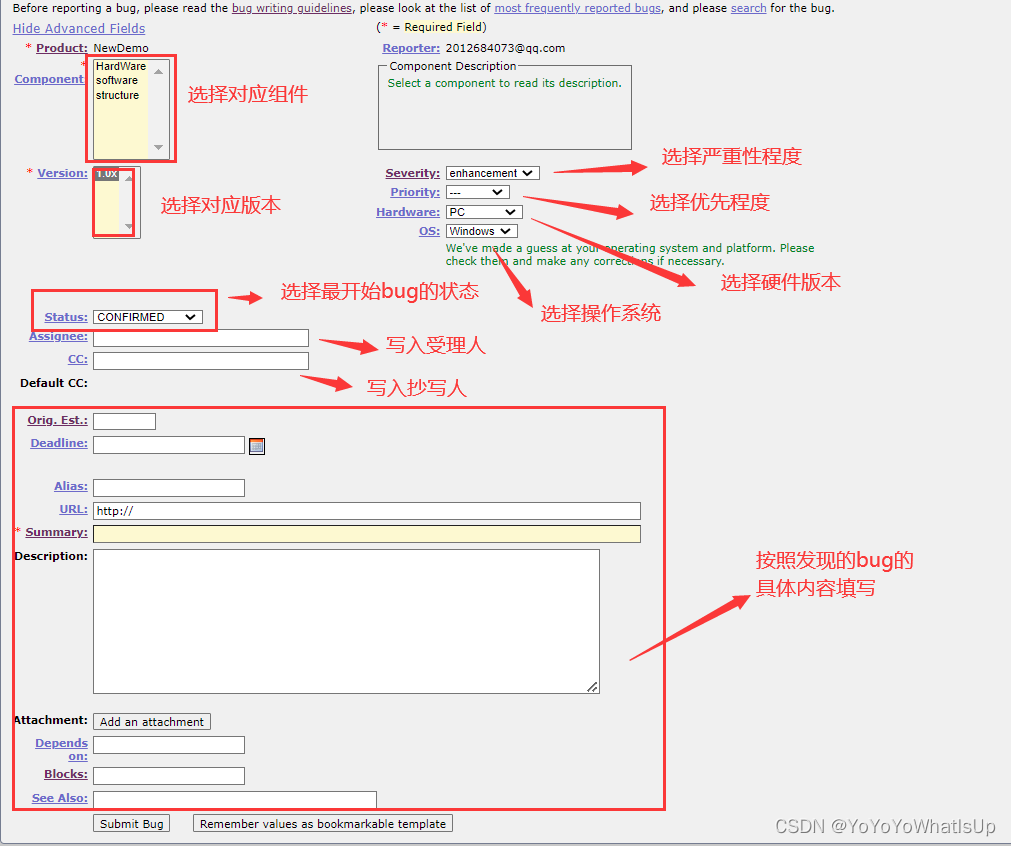The image size is (1011, 846).
Task: Focus the Deadline date field
Action: (169, 445)
